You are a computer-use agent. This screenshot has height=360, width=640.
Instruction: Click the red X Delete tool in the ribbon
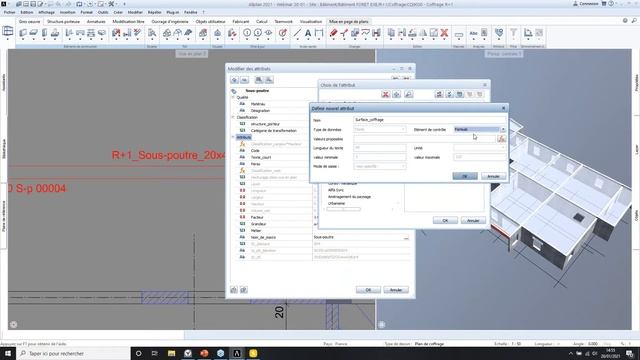tap(444, 33)
